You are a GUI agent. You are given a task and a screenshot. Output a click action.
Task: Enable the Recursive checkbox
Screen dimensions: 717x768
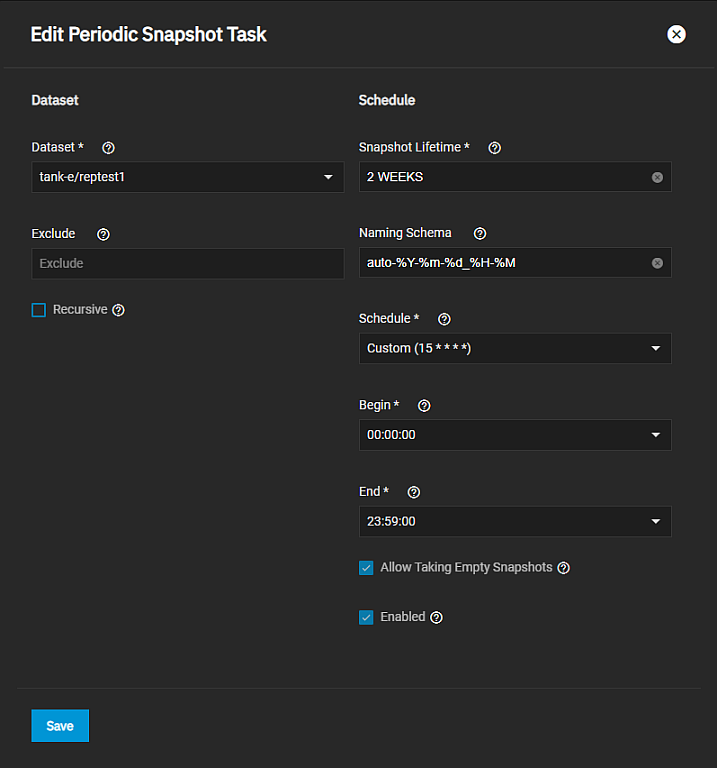[x=39, y=310]
